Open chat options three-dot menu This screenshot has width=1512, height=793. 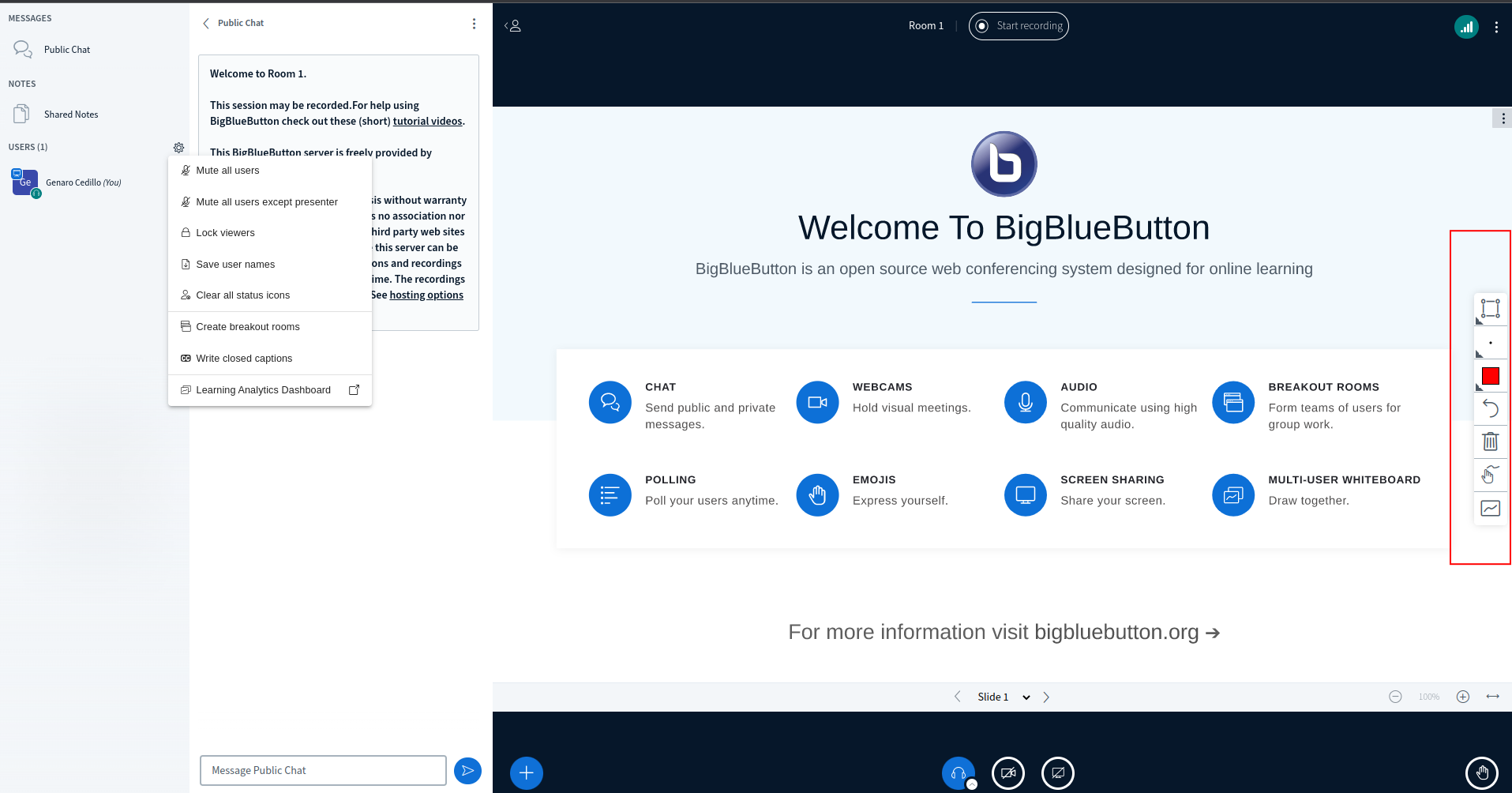click(474, 24)
